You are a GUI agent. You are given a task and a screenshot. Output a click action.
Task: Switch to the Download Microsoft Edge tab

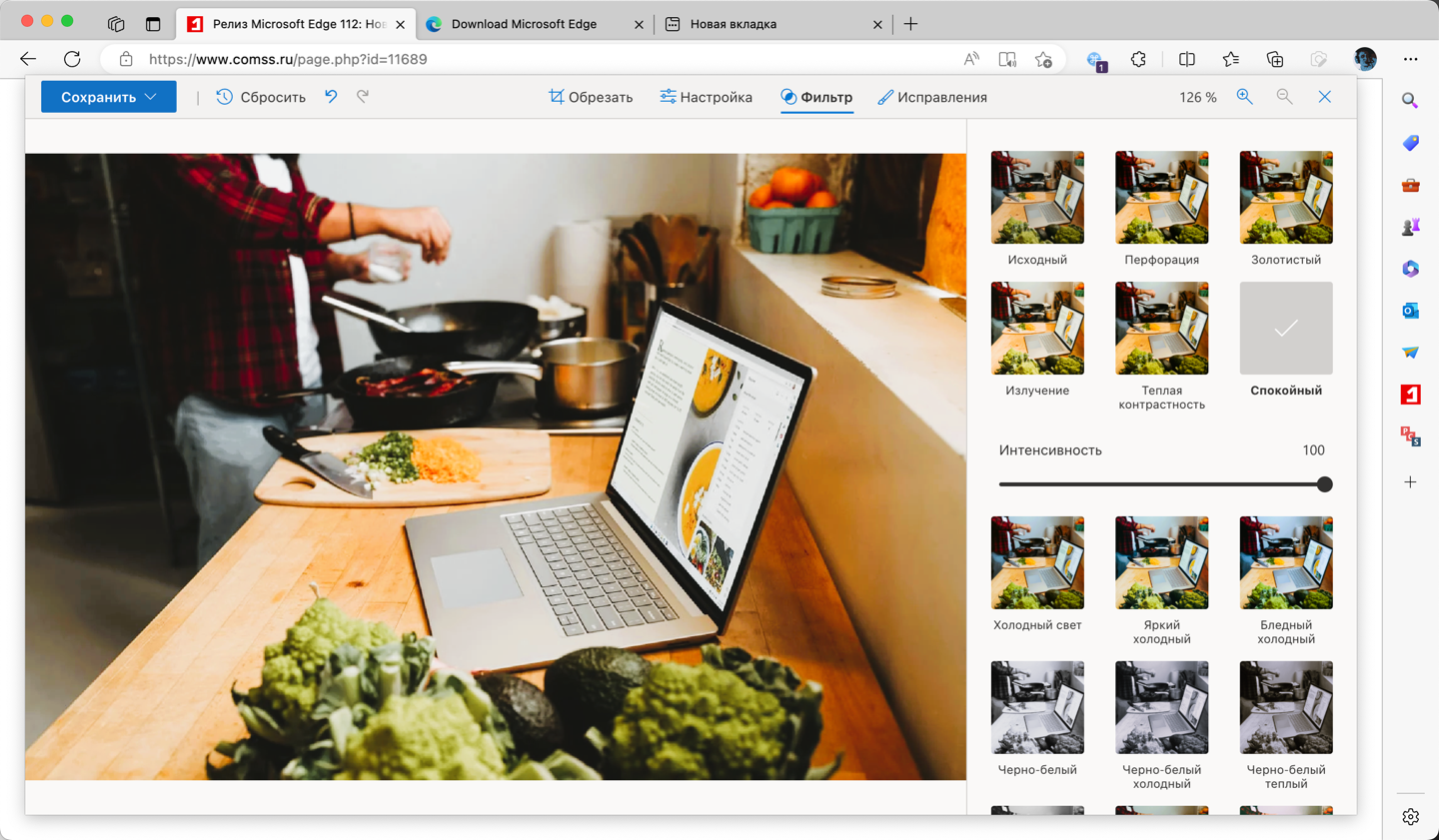point(535,24)
